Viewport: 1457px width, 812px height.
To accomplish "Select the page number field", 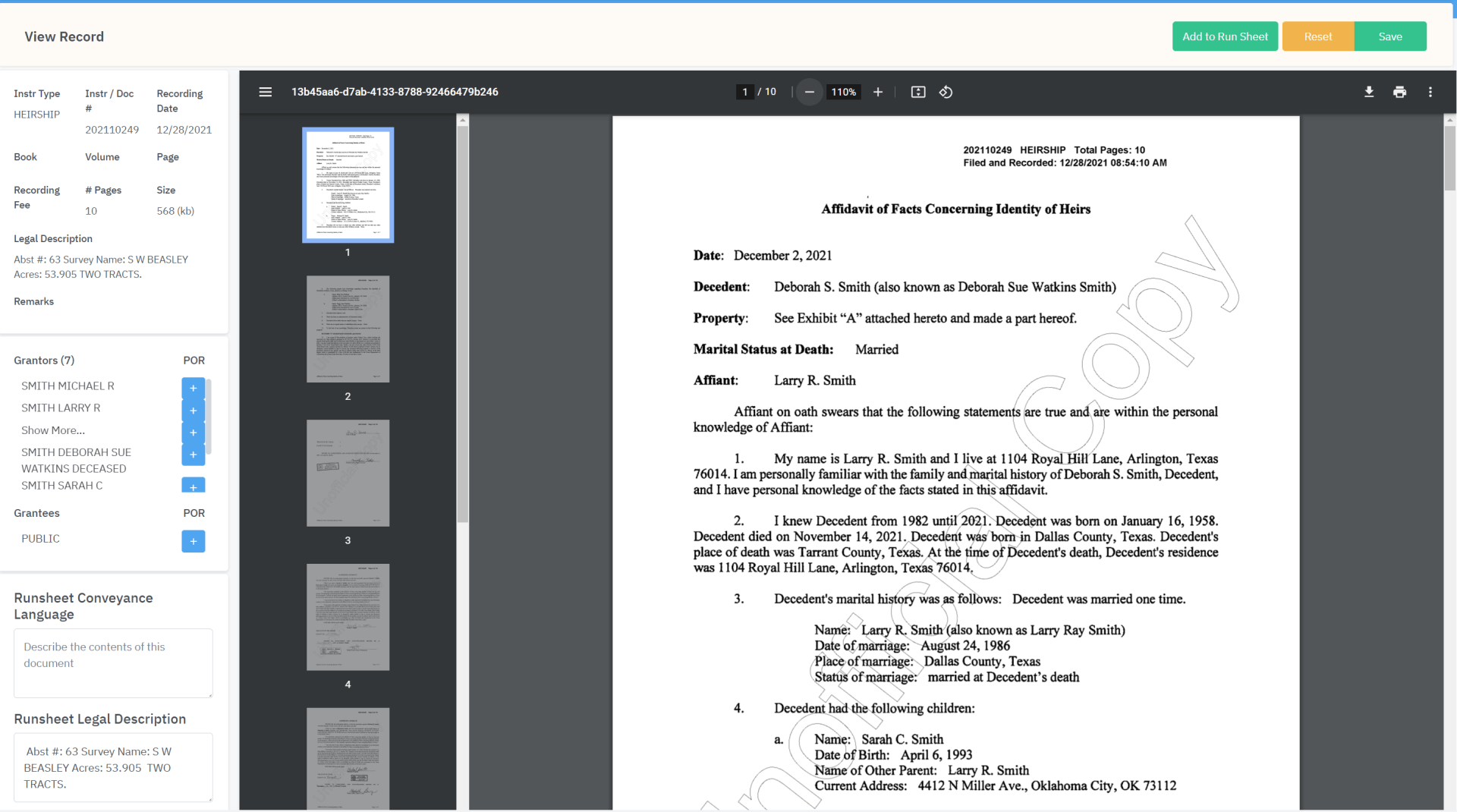I will [x=745, y=92].
